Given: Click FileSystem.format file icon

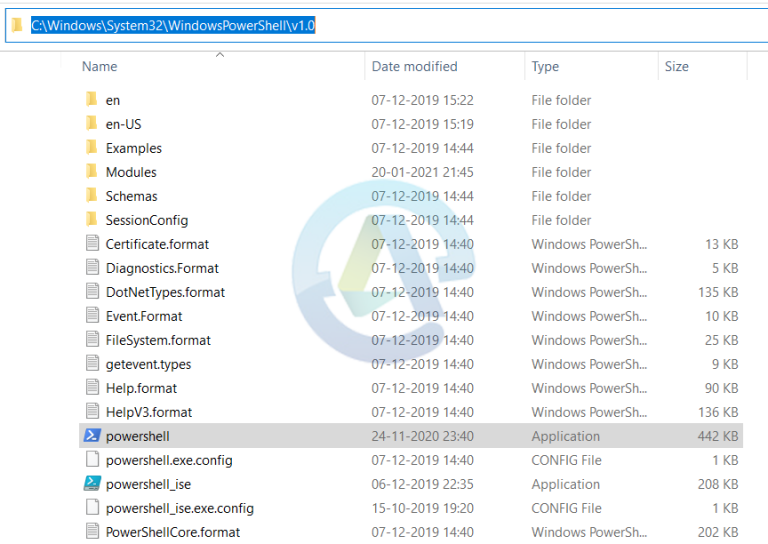Looking at the screenshot, I should (92, 339).
